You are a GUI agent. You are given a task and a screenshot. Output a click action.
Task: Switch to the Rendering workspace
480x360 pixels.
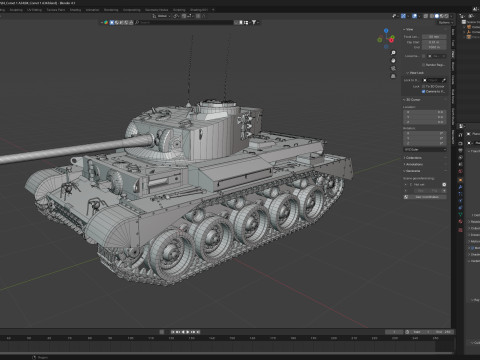111,10
